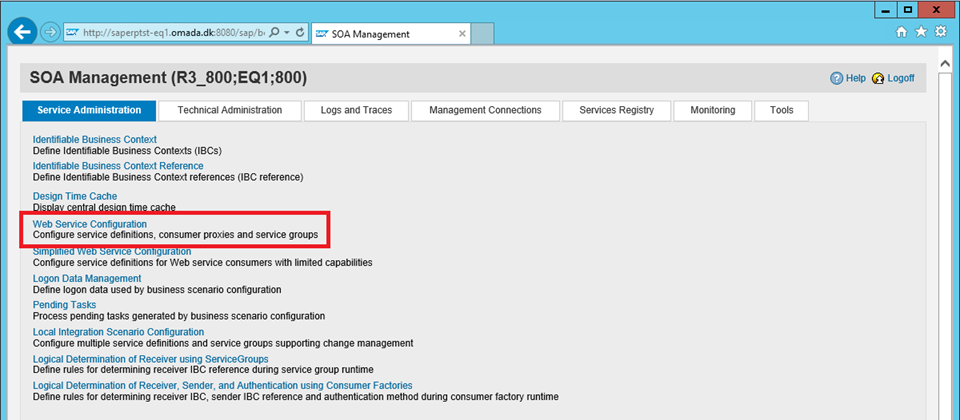960x420 pixels.
Task: Open Simplified Web Service Configuration link
Action: 111,252
